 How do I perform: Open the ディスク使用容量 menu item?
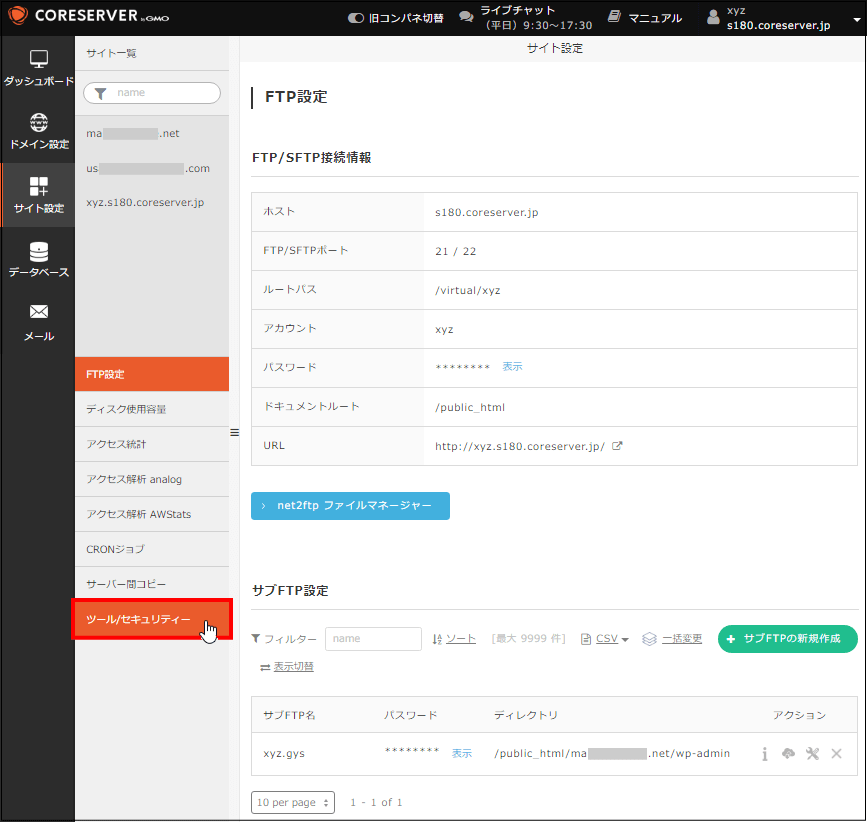coord(152,409)
